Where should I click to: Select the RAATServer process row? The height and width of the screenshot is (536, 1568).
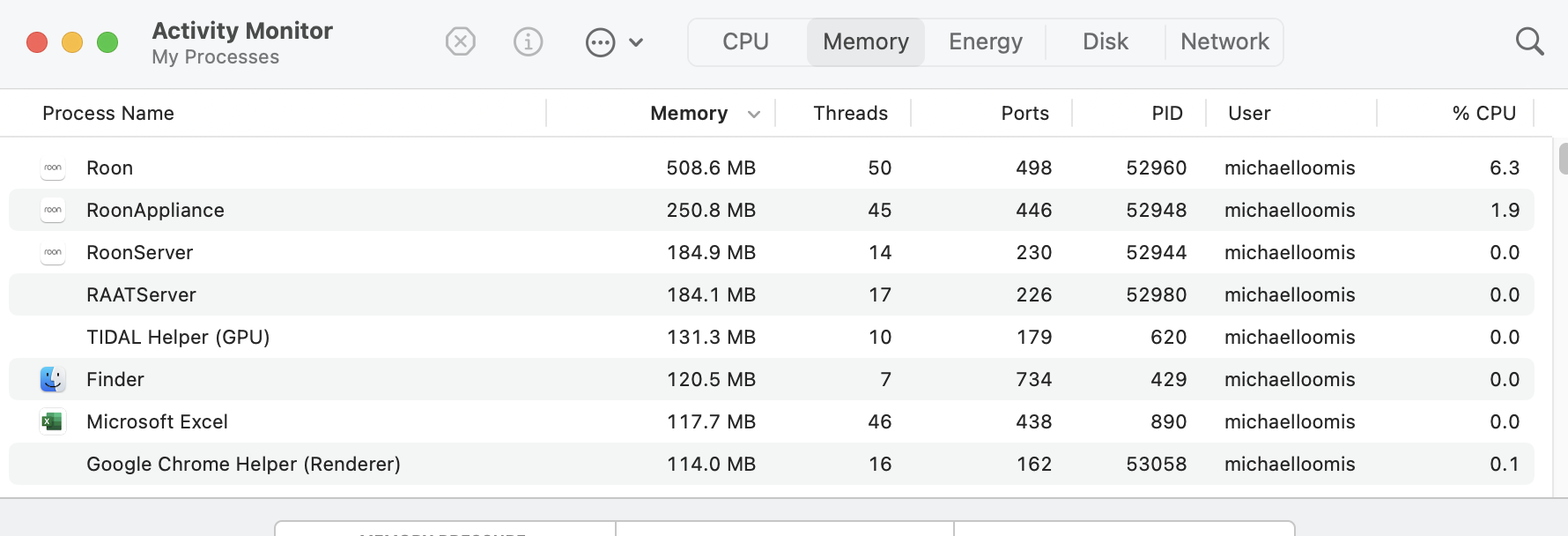point(772,294)
